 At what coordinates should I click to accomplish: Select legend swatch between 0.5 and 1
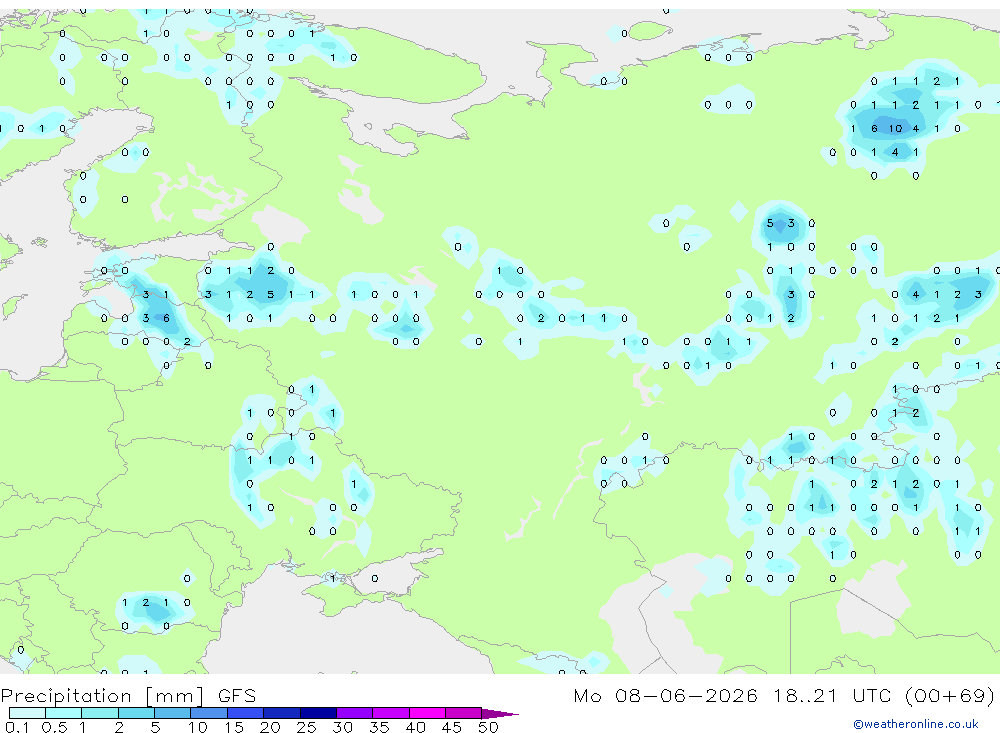tap(64, 713)
